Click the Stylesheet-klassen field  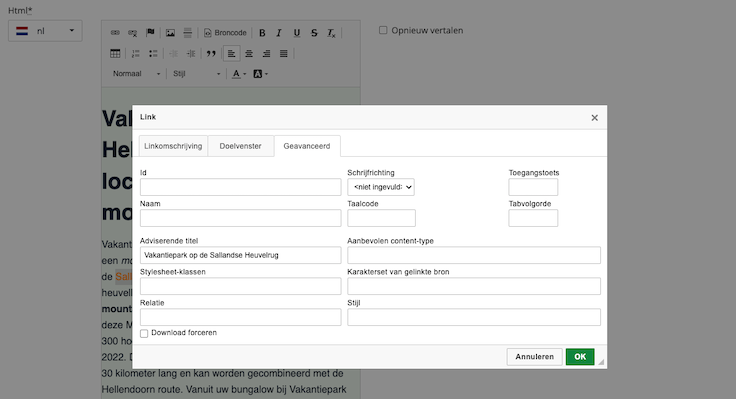(240, 286)
